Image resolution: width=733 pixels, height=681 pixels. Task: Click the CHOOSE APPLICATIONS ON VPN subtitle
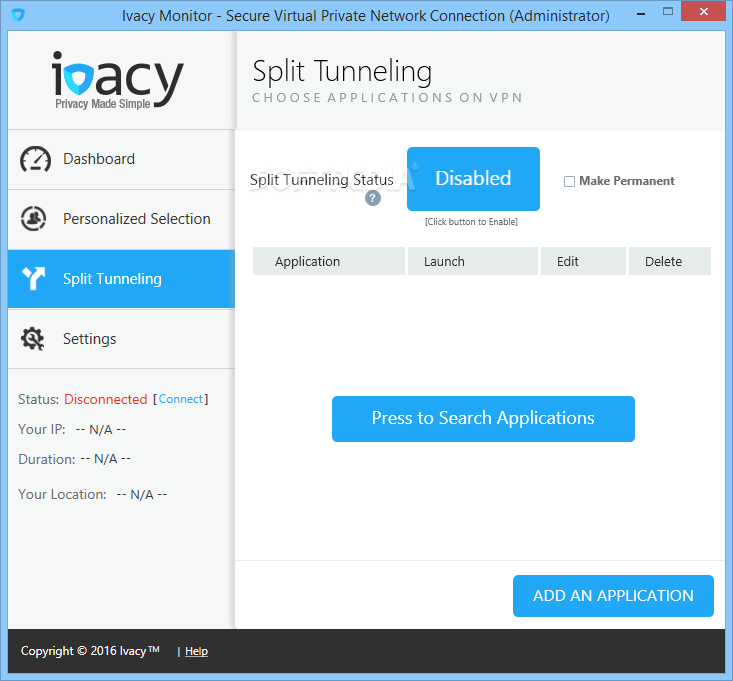tap(387, 98)
